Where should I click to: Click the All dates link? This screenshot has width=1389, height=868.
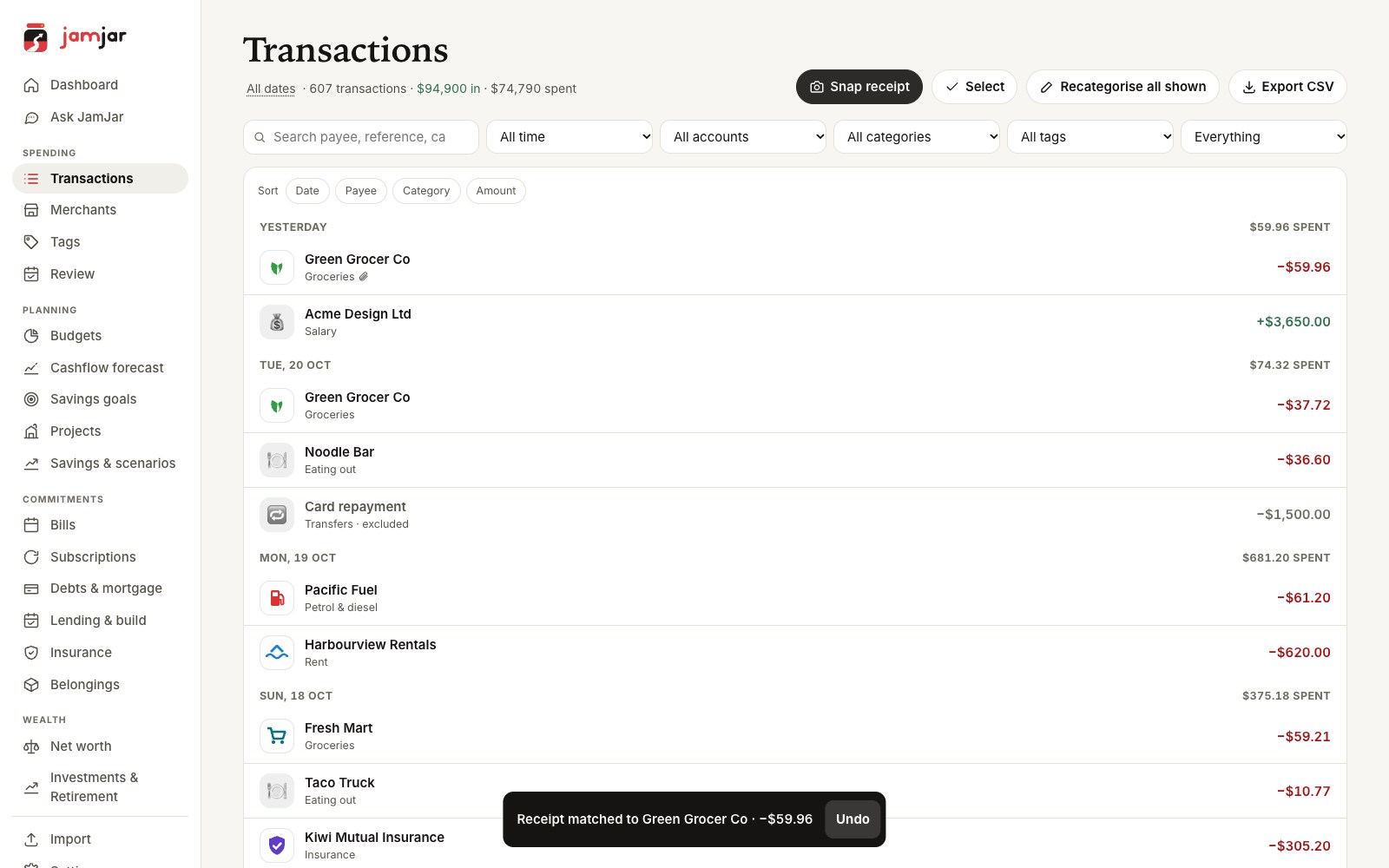tap(271, 89)
